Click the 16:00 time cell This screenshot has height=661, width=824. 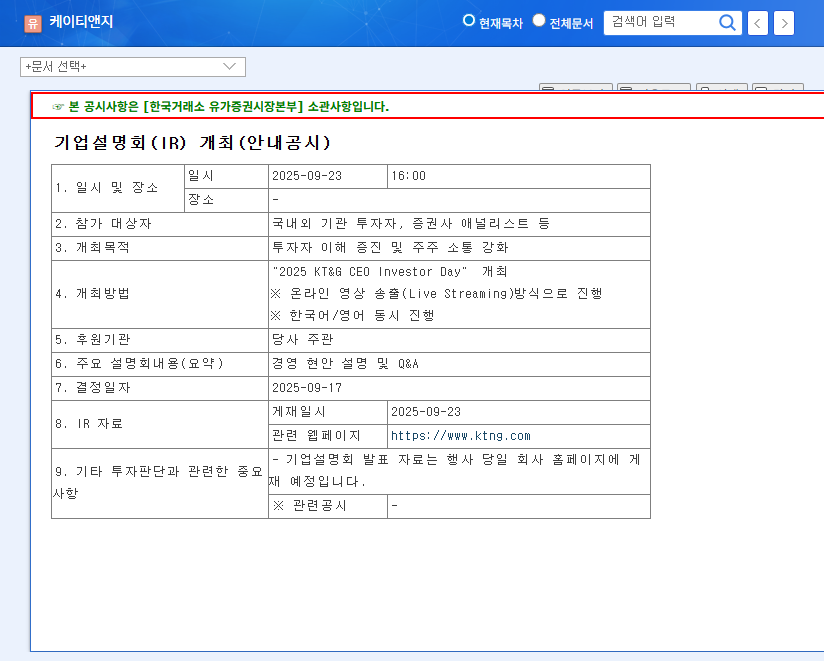pos(519,176)
